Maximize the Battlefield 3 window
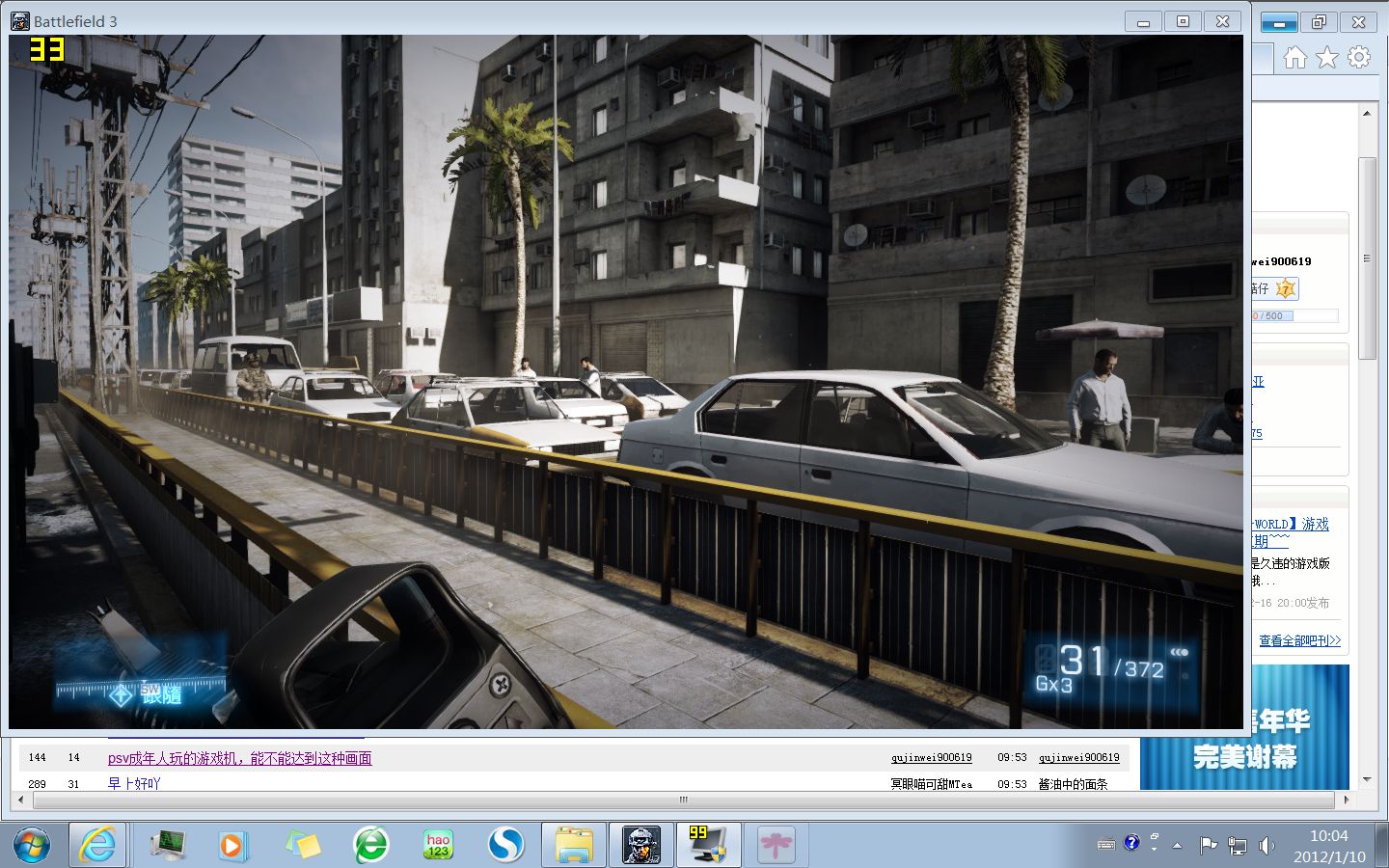This screenshot has height=868, width=1389. 1184,21
